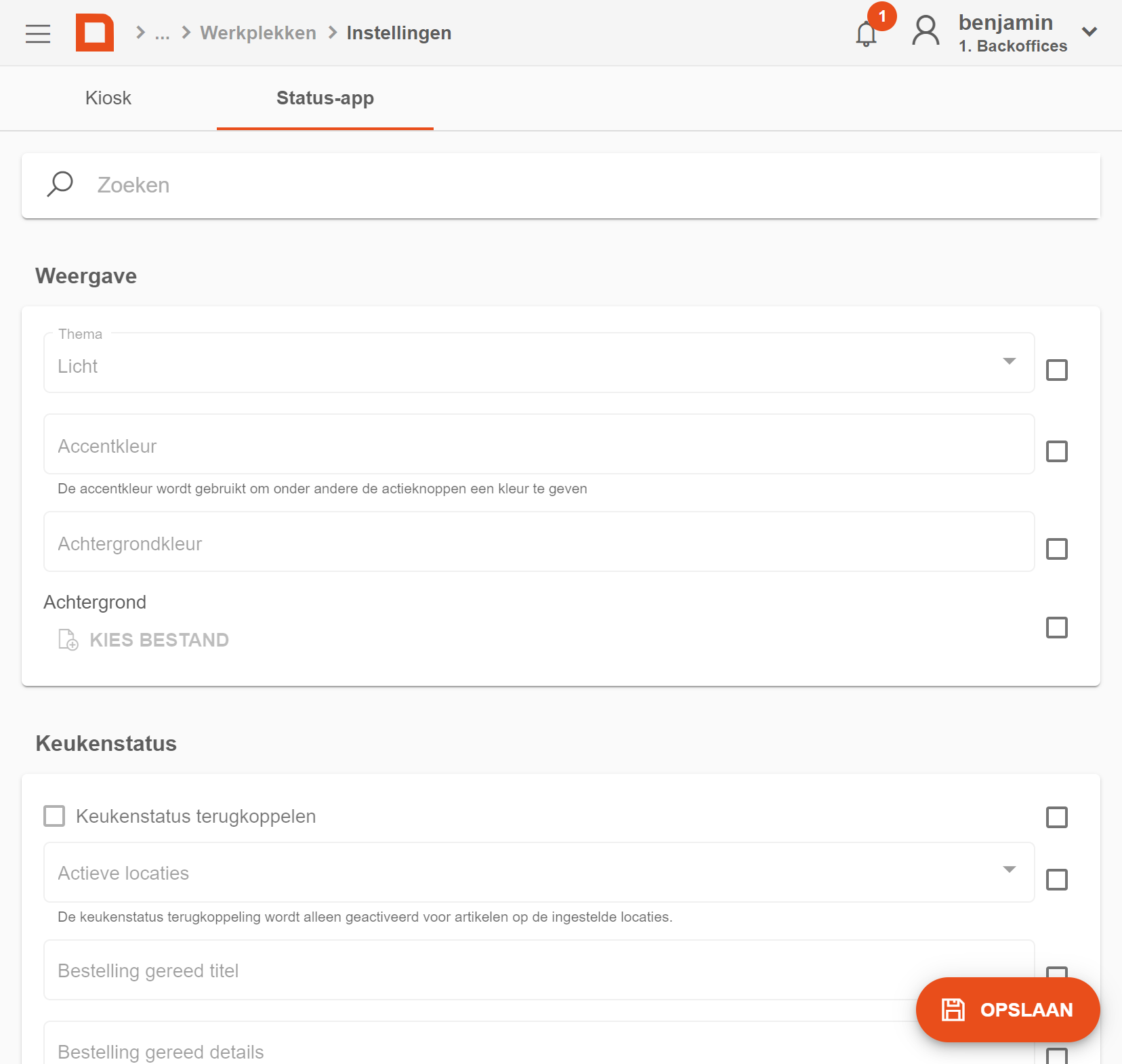Image resolution: width=1122 pixels, height=1064 pixels.
Task: Open notifications bell with badge
Action: point(867,33)
